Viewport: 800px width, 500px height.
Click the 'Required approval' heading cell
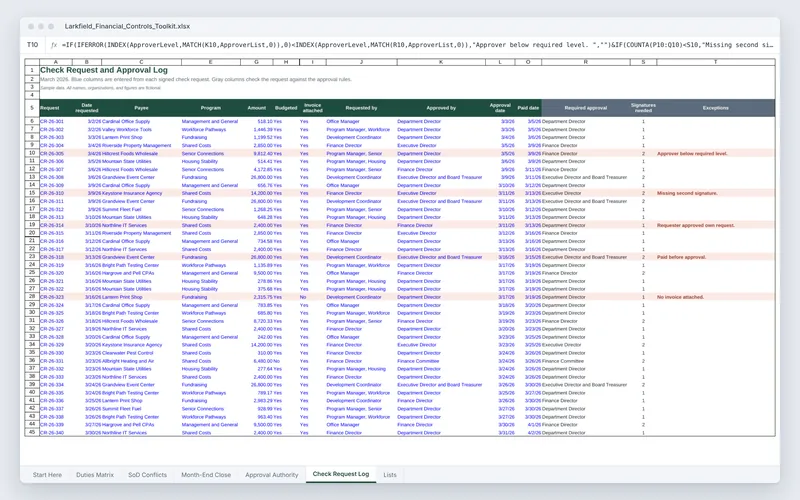coord(586,108)
